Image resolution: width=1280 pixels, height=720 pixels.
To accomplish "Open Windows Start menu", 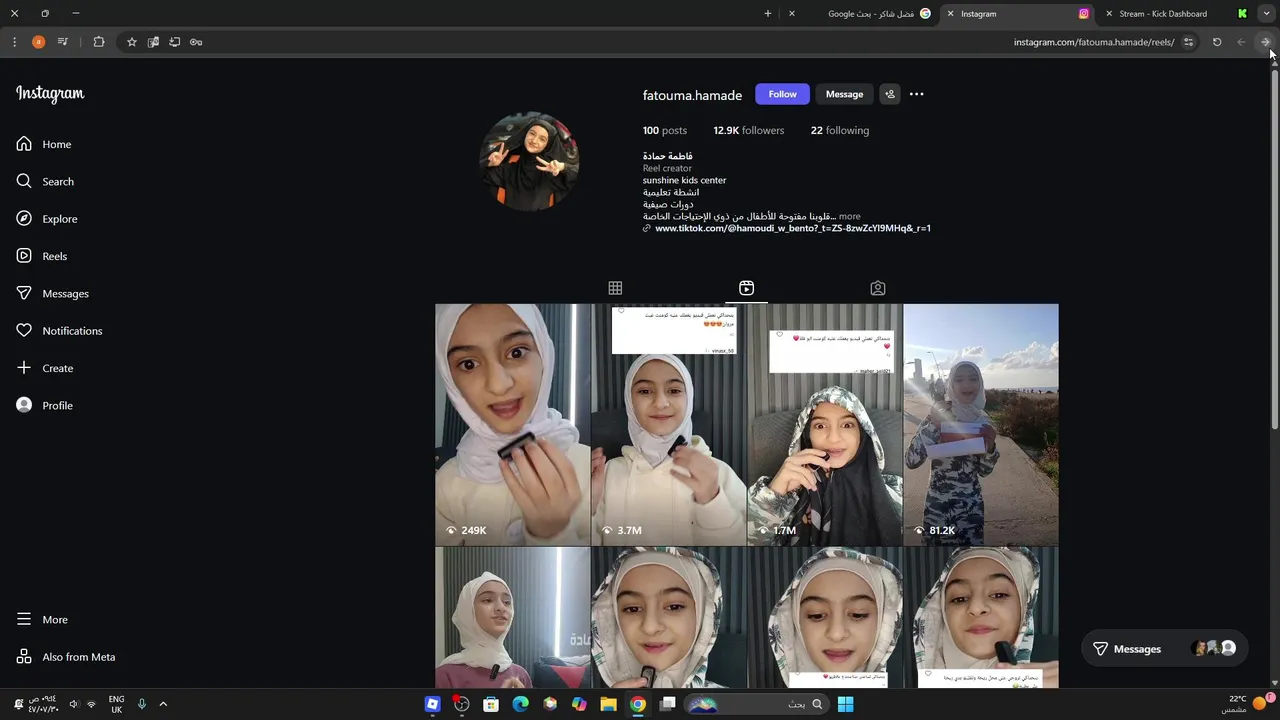I will (x=845, y=704).
